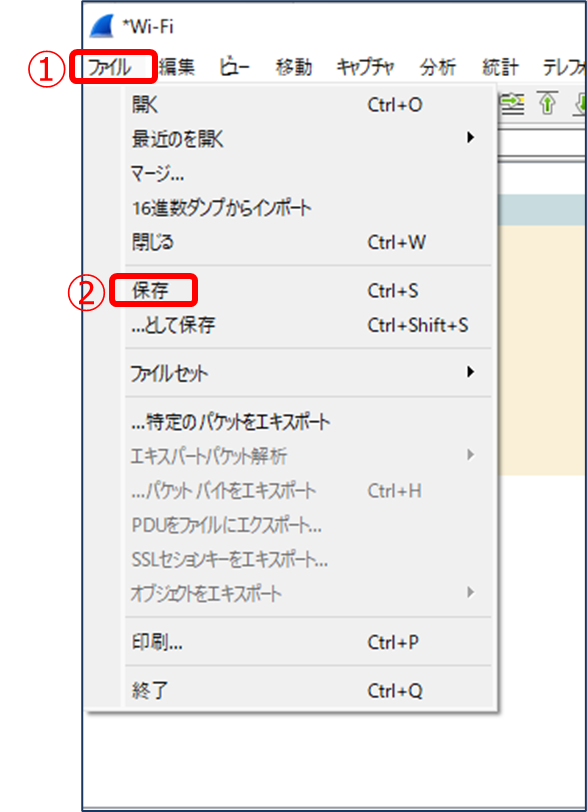The image size is (587, 812).
Task: Open the 統計 menu
Action: tap(500, 67)
